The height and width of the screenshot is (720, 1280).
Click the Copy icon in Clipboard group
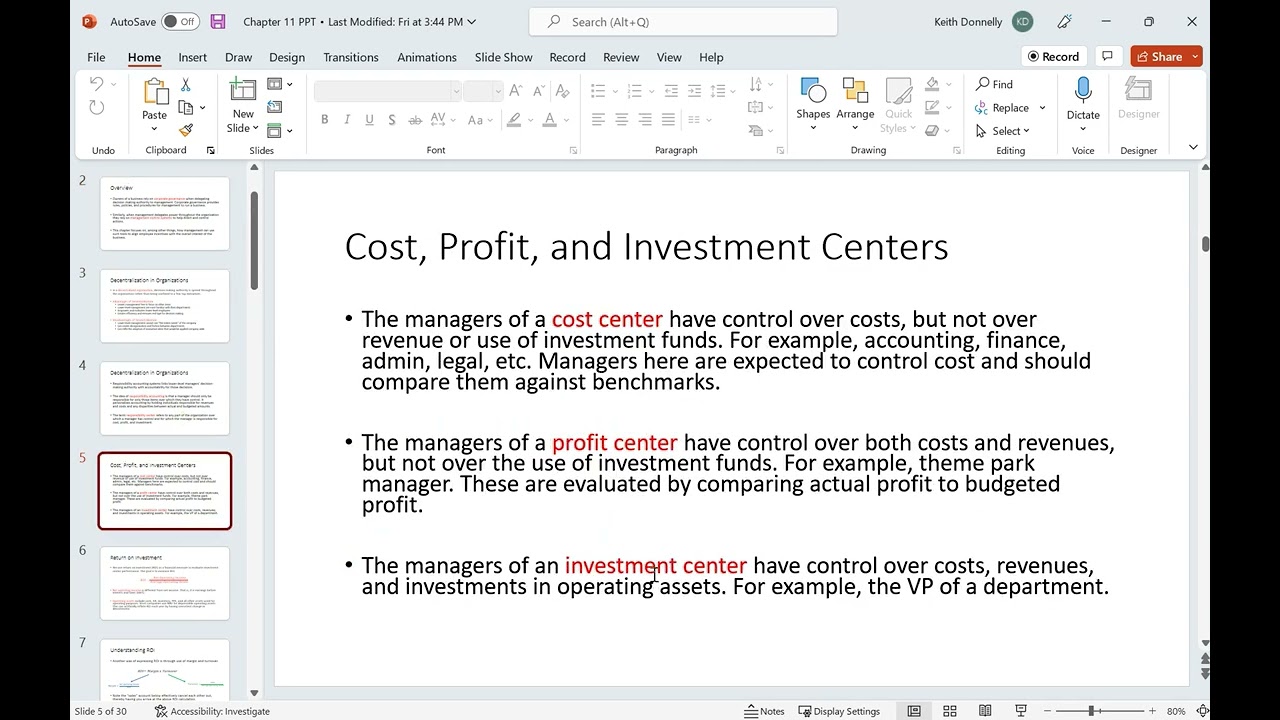(185, 107)
